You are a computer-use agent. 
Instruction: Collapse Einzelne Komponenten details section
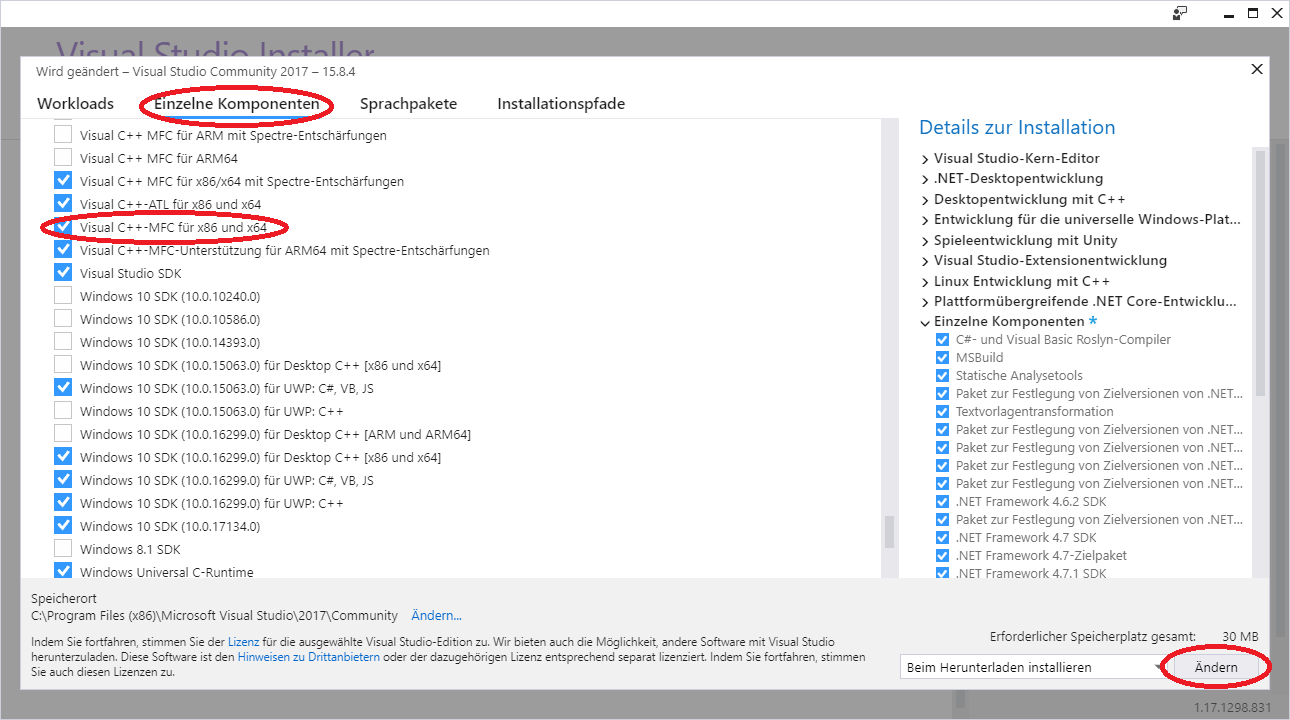[925, 322]
